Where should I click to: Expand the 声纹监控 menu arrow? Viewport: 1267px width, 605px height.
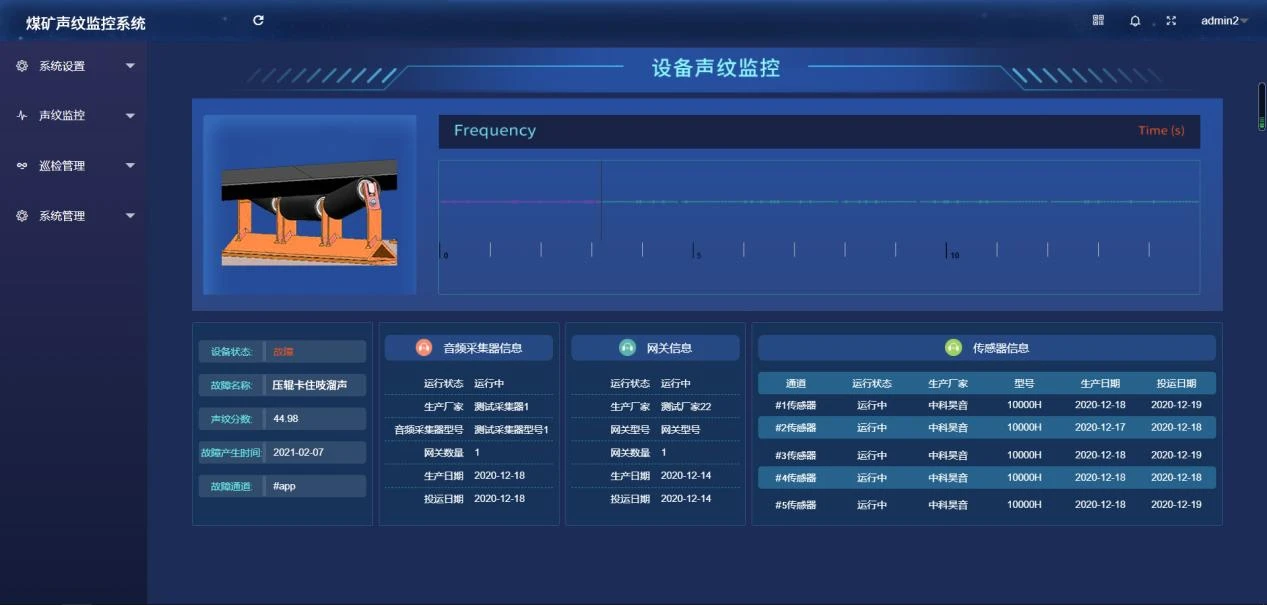coord(130,116)
